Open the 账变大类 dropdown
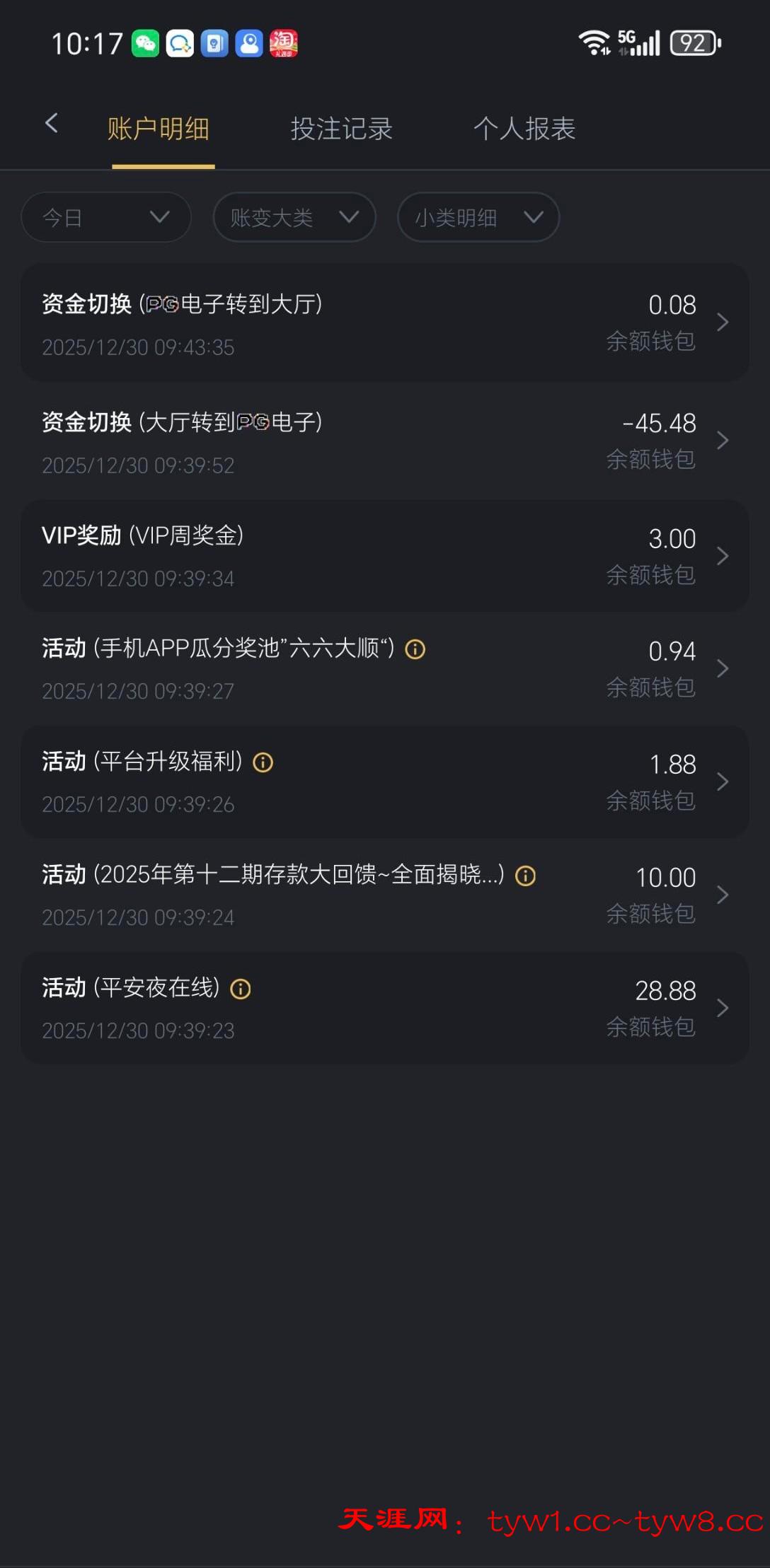 (294, 217)
